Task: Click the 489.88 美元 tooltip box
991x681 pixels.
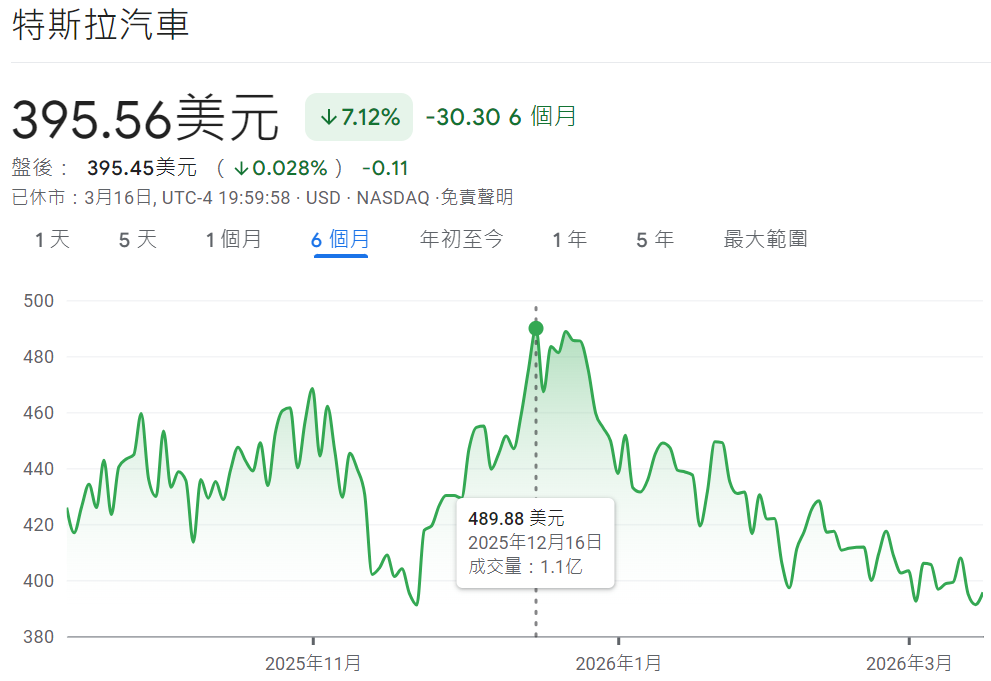Action: pyautogui.click(x=536, y=542)
